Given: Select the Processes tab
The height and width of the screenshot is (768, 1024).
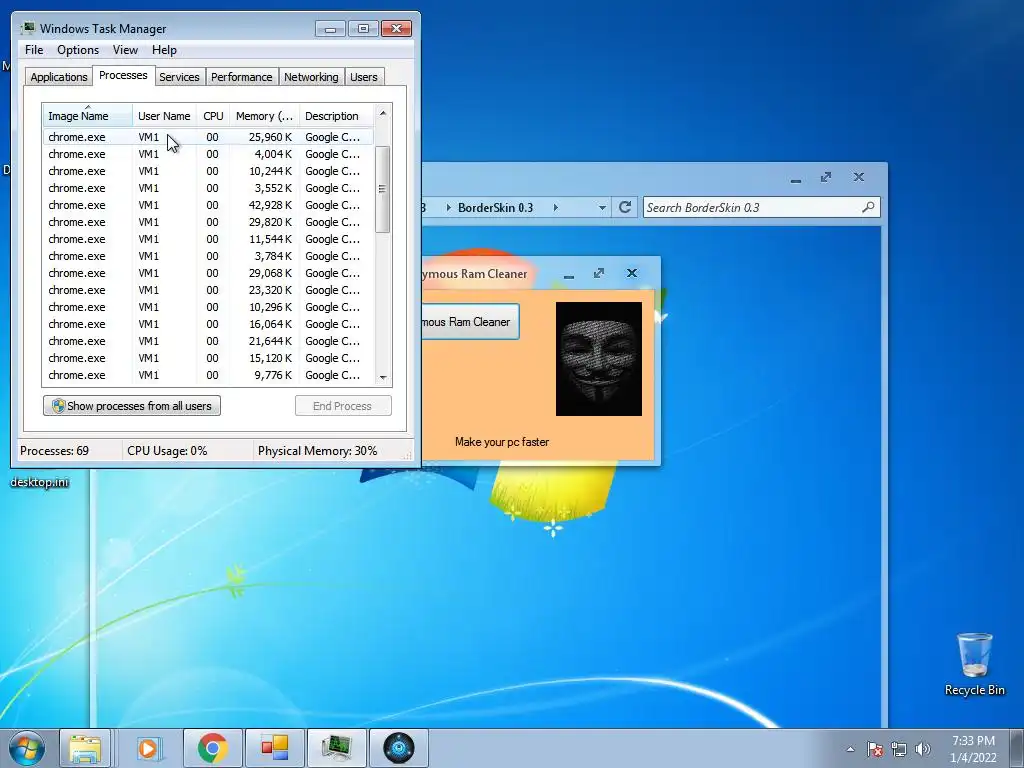Looking at the screenshot, I should [123, 76].
